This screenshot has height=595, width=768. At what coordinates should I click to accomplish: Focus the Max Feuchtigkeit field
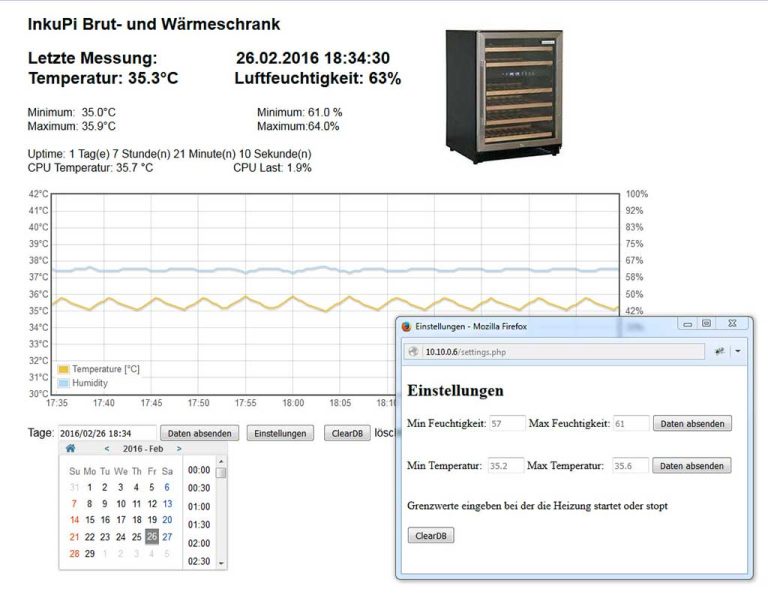click(x=631, y=424)
